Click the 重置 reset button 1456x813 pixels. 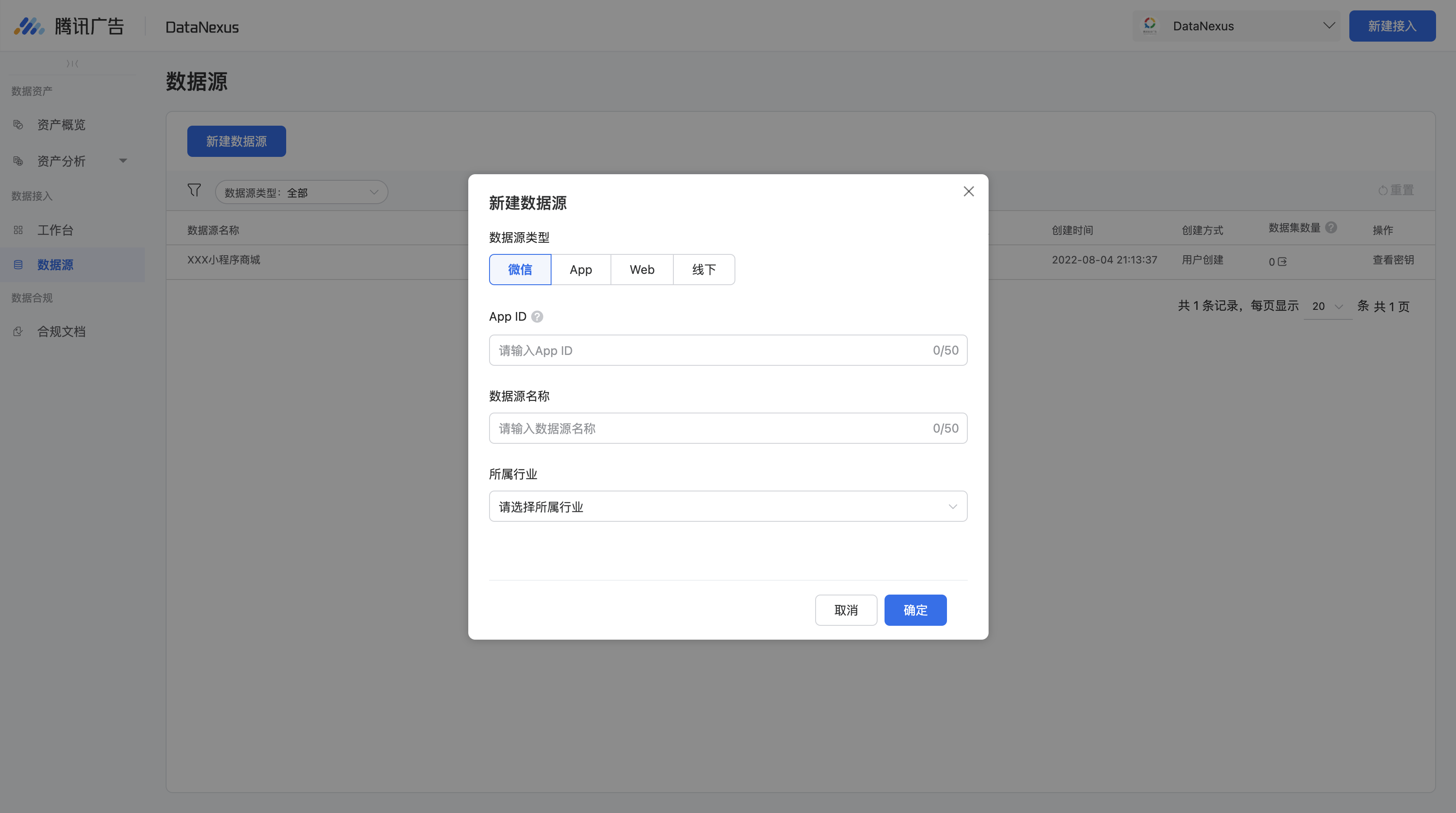coord(1396,190)
